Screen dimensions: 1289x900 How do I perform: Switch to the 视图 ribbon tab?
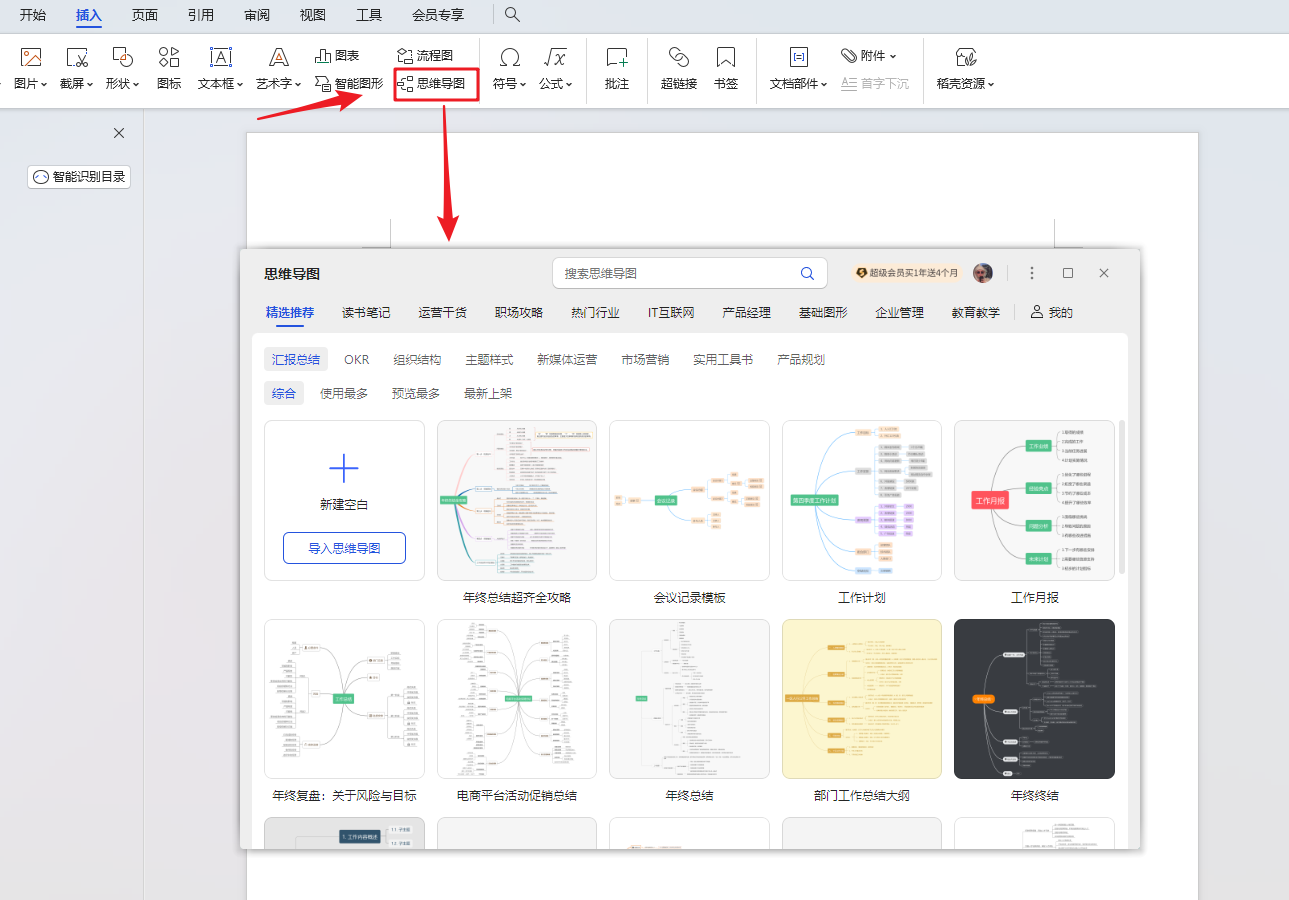(313, 15)
